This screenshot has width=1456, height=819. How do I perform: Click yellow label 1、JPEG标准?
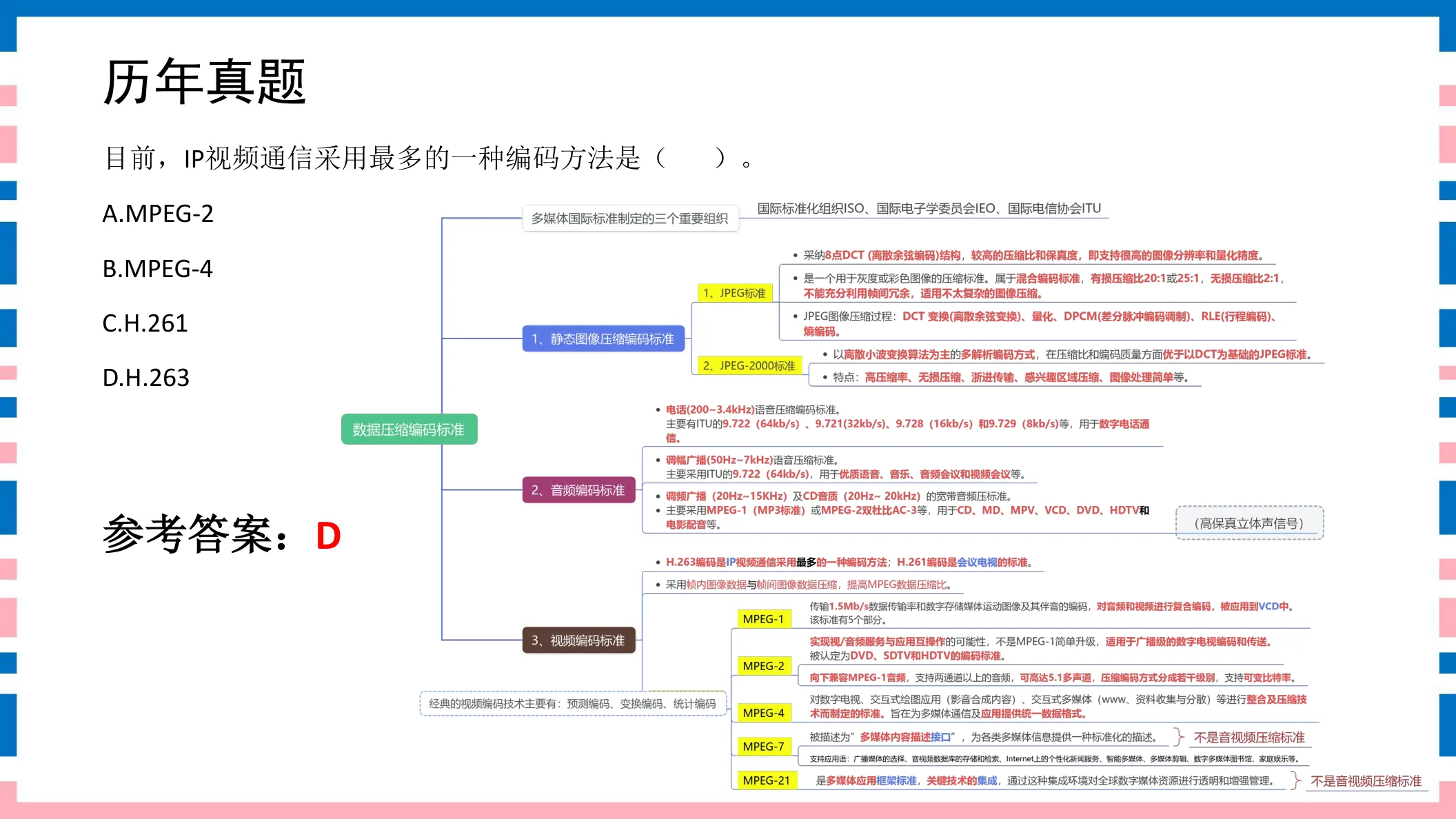pos(734,293)
